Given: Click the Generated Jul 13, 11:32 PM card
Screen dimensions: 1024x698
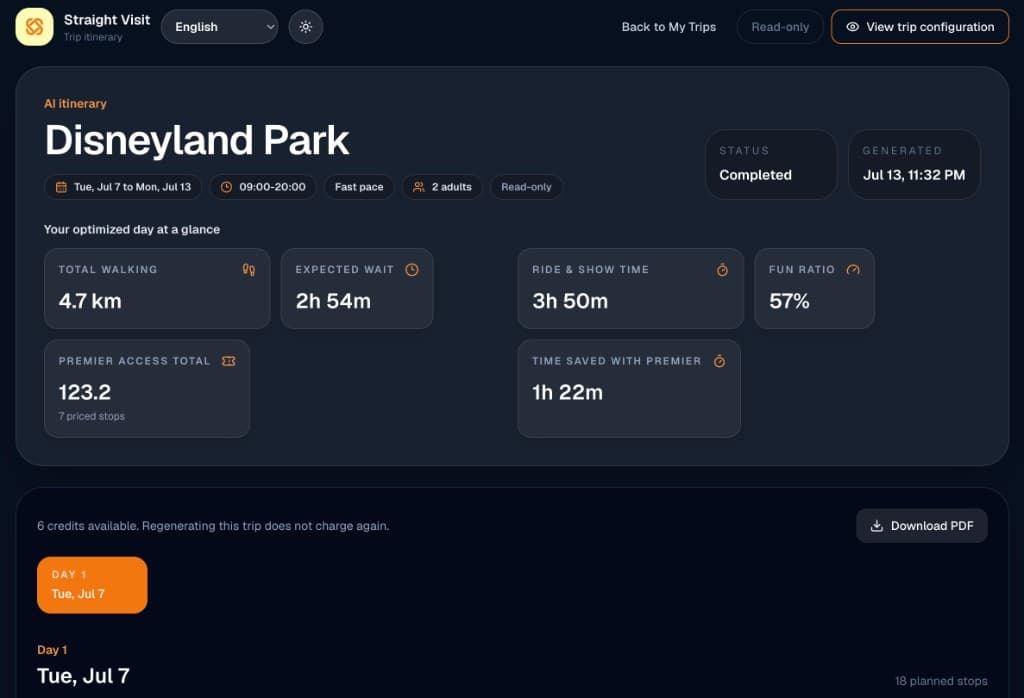Looking at the screenshot, I should 914,164.
